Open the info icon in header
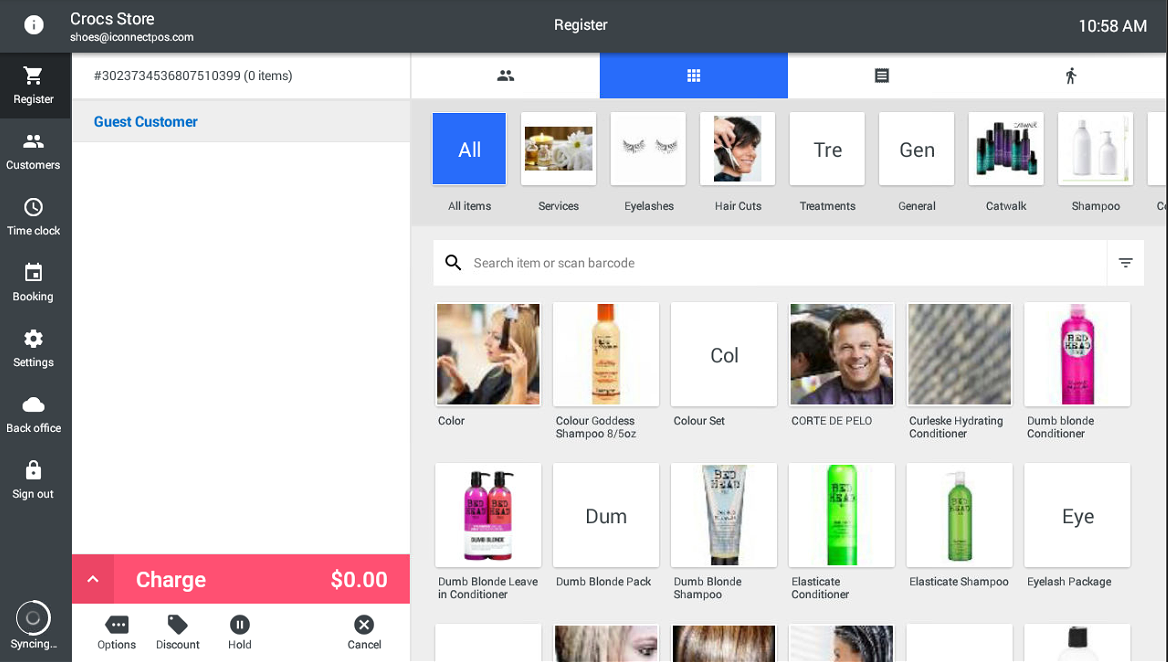The height and width of the screenshot is (662, 1168). 34,25
